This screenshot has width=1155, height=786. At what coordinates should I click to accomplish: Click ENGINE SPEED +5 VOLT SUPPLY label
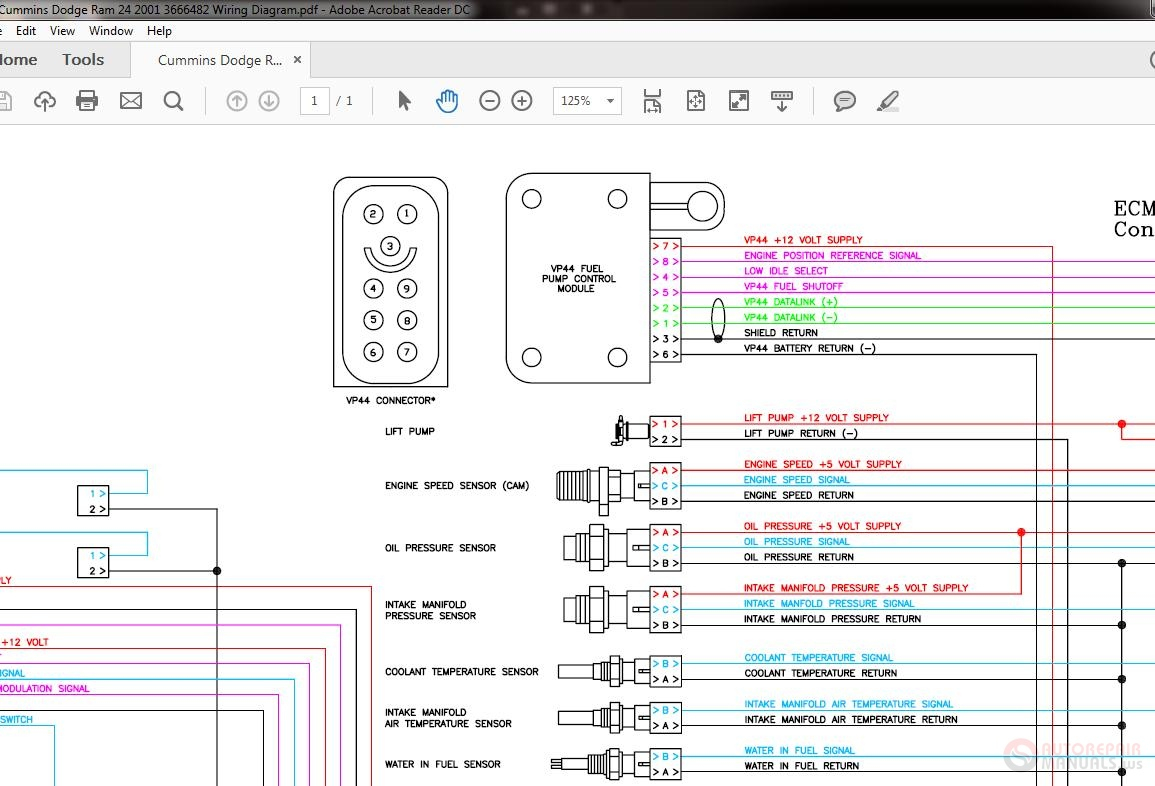pos(823,465)
